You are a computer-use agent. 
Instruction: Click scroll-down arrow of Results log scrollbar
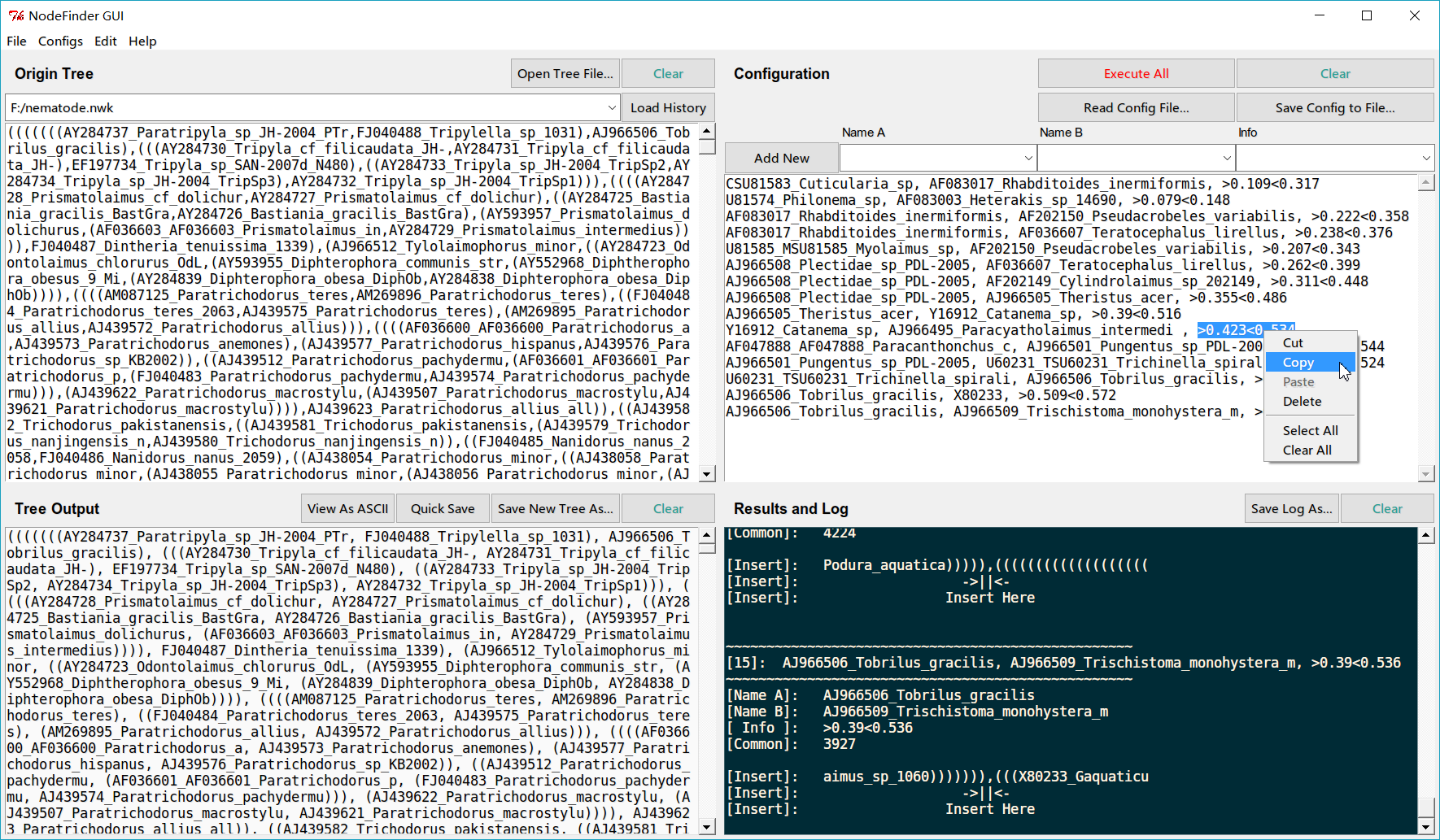pyautogui.click(x=1425, y=827)
